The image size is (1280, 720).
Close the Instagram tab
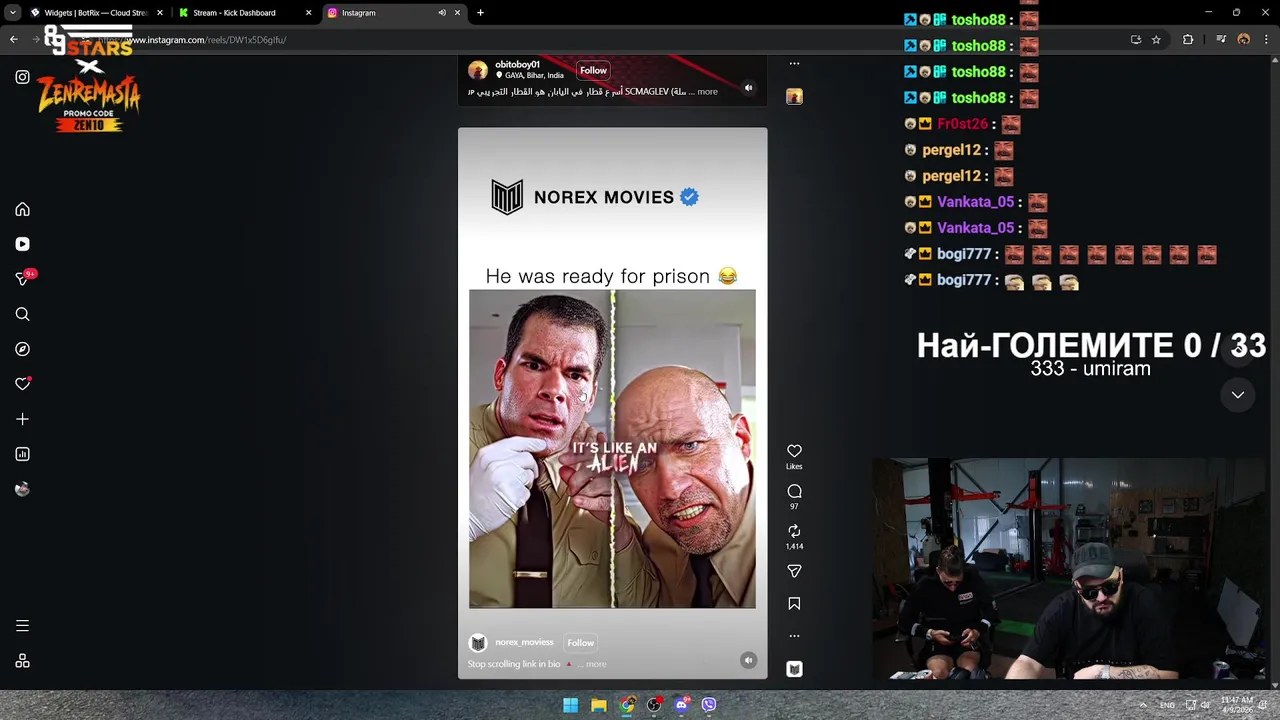pyautogui.click(x=457, y=13)
